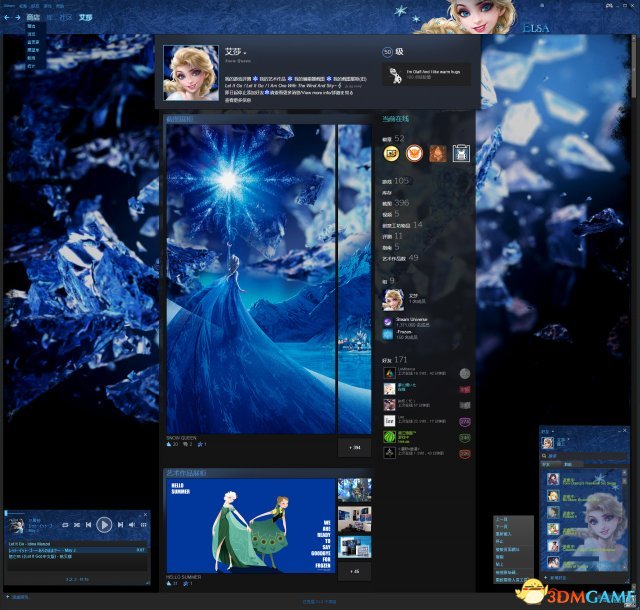The image size is (640, 610).
Task: Click the volume speaker icon in music player
Action: coord(132,525)
